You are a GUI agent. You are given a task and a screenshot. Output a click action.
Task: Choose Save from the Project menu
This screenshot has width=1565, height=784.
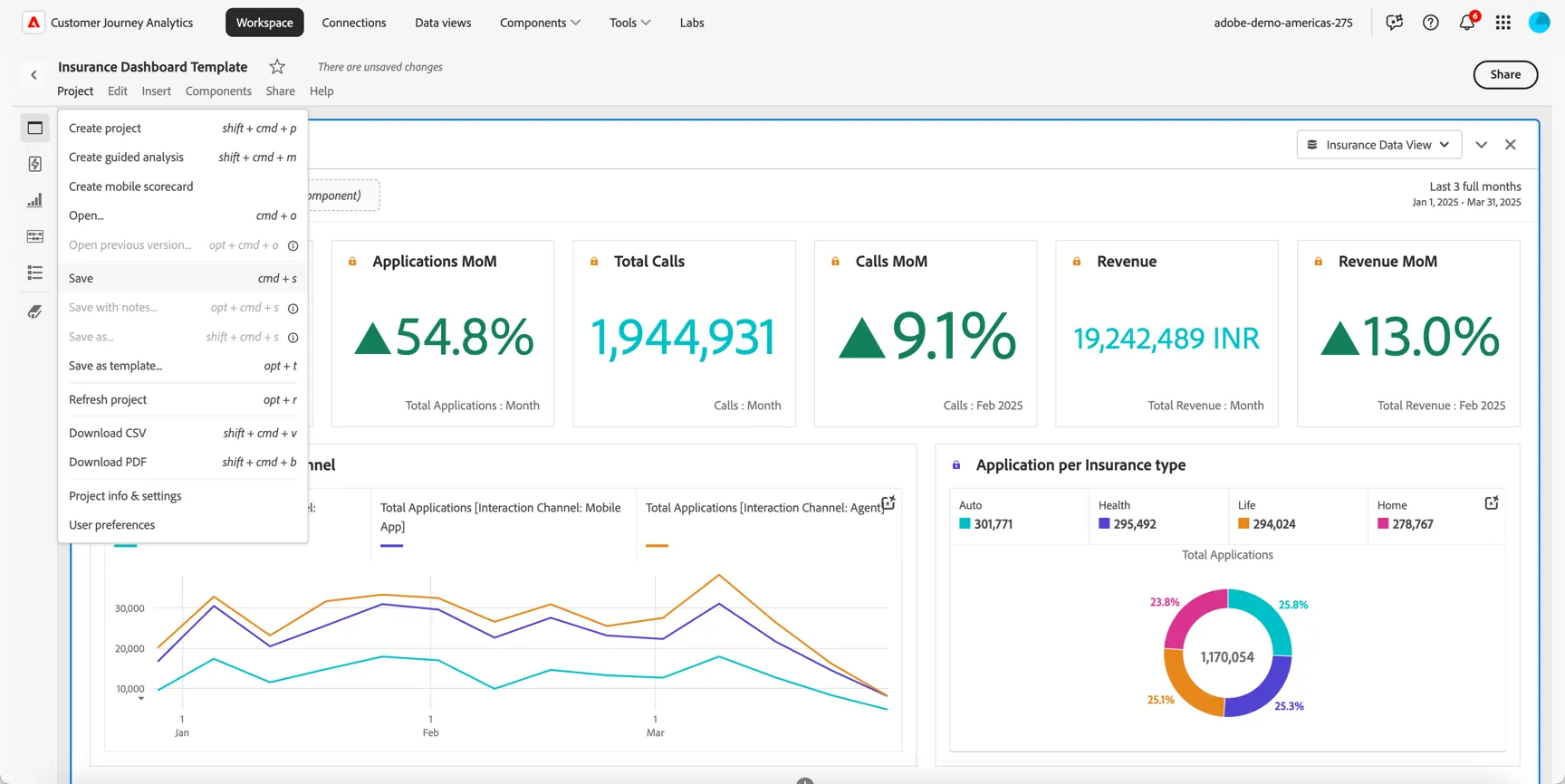coord(183,278)
